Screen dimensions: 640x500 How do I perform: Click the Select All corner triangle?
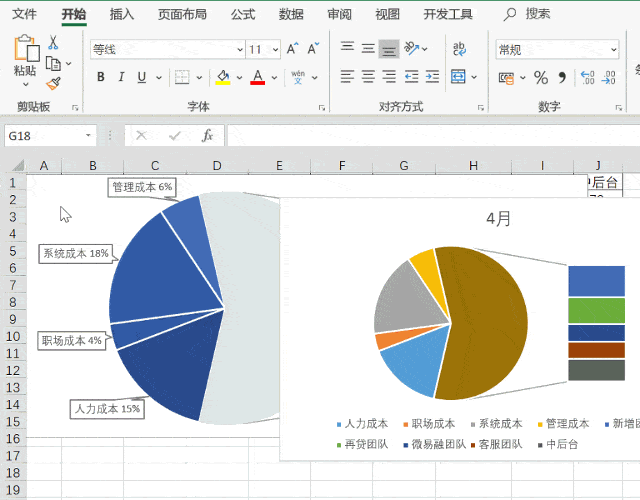coord(18,165)
